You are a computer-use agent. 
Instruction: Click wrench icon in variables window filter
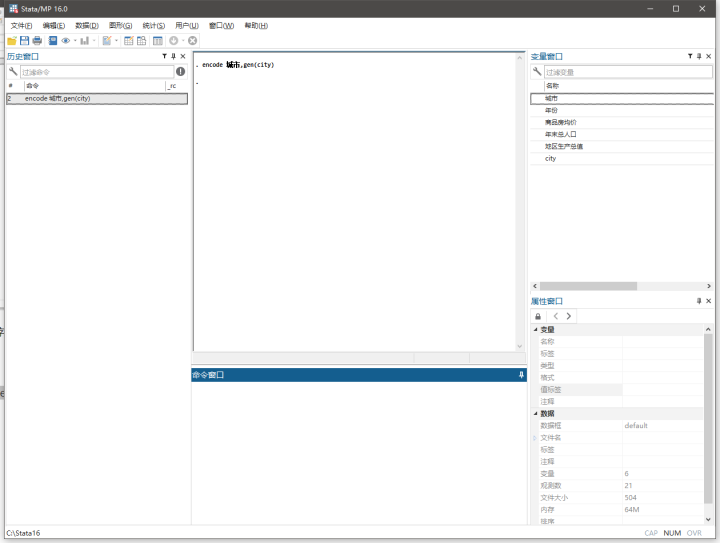pos(537,72)
